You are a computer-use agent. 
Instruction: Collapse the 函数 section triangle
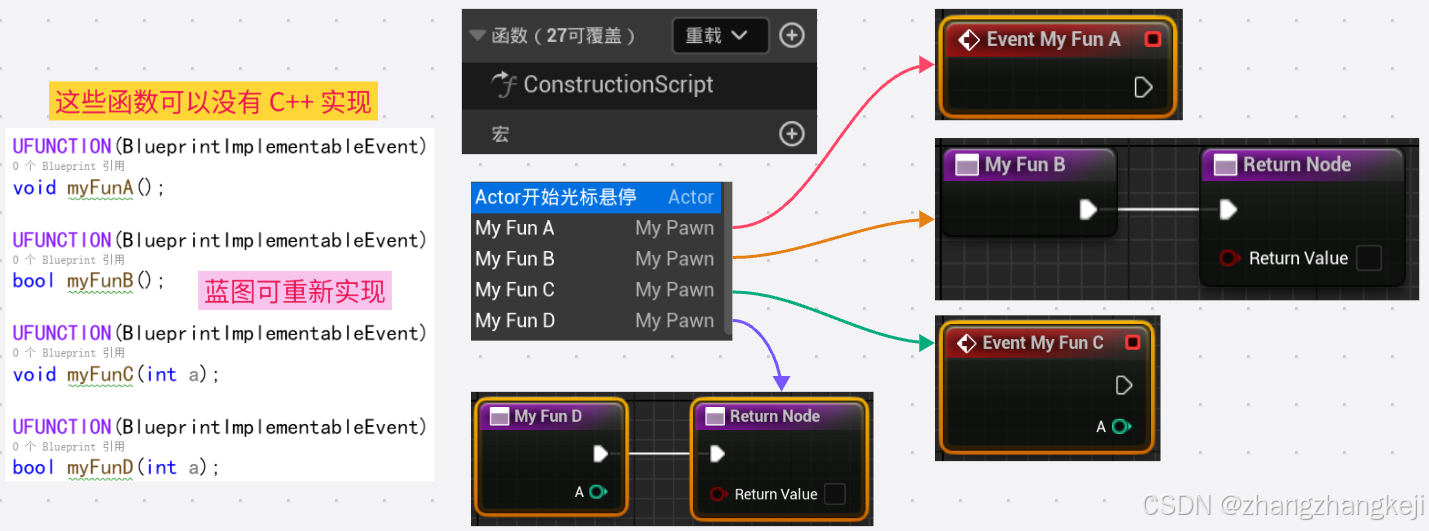point(477,36)
